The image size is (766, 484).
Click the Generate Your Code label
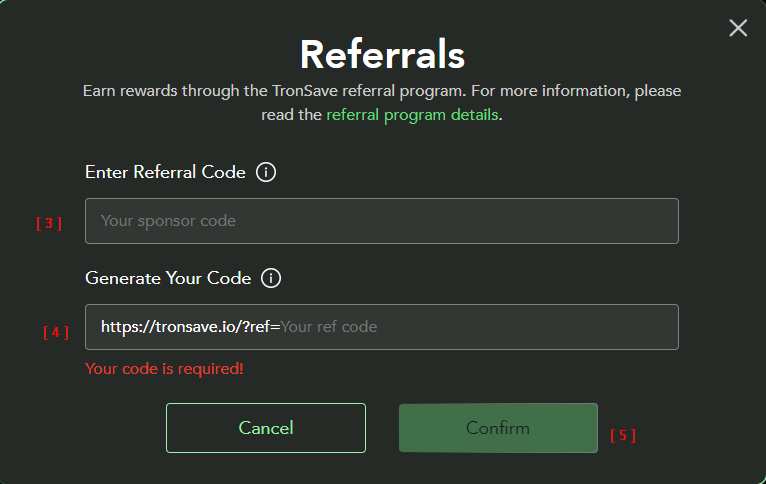coord(168,278)
